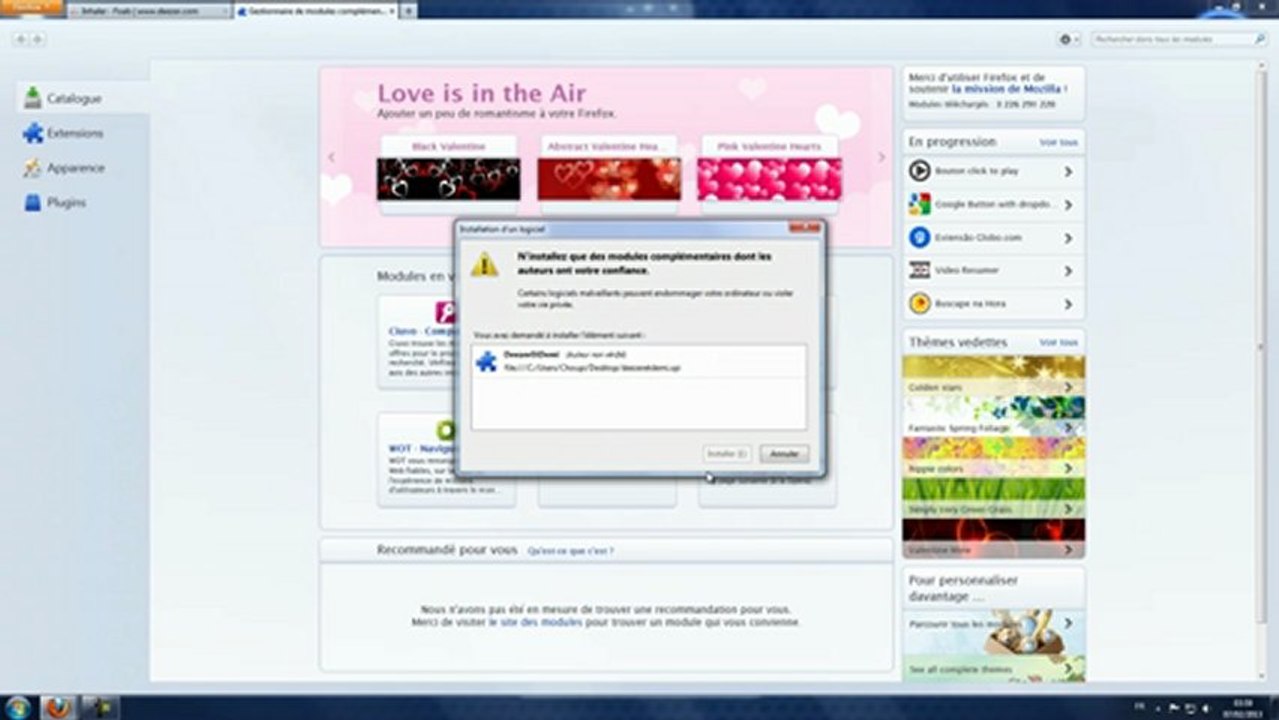1279x720 pixels.
Task: Go forward with the forward arrow
Action: (37, 39)
